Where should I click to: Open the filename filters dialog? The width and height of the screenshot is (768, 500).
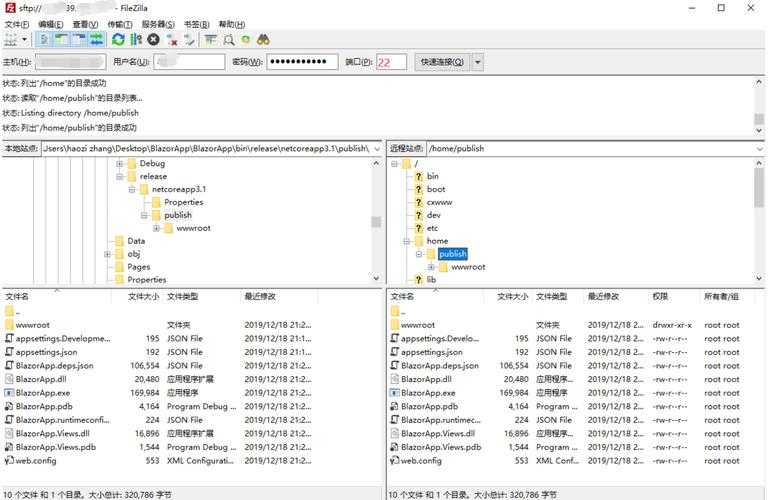coord(211,40)
